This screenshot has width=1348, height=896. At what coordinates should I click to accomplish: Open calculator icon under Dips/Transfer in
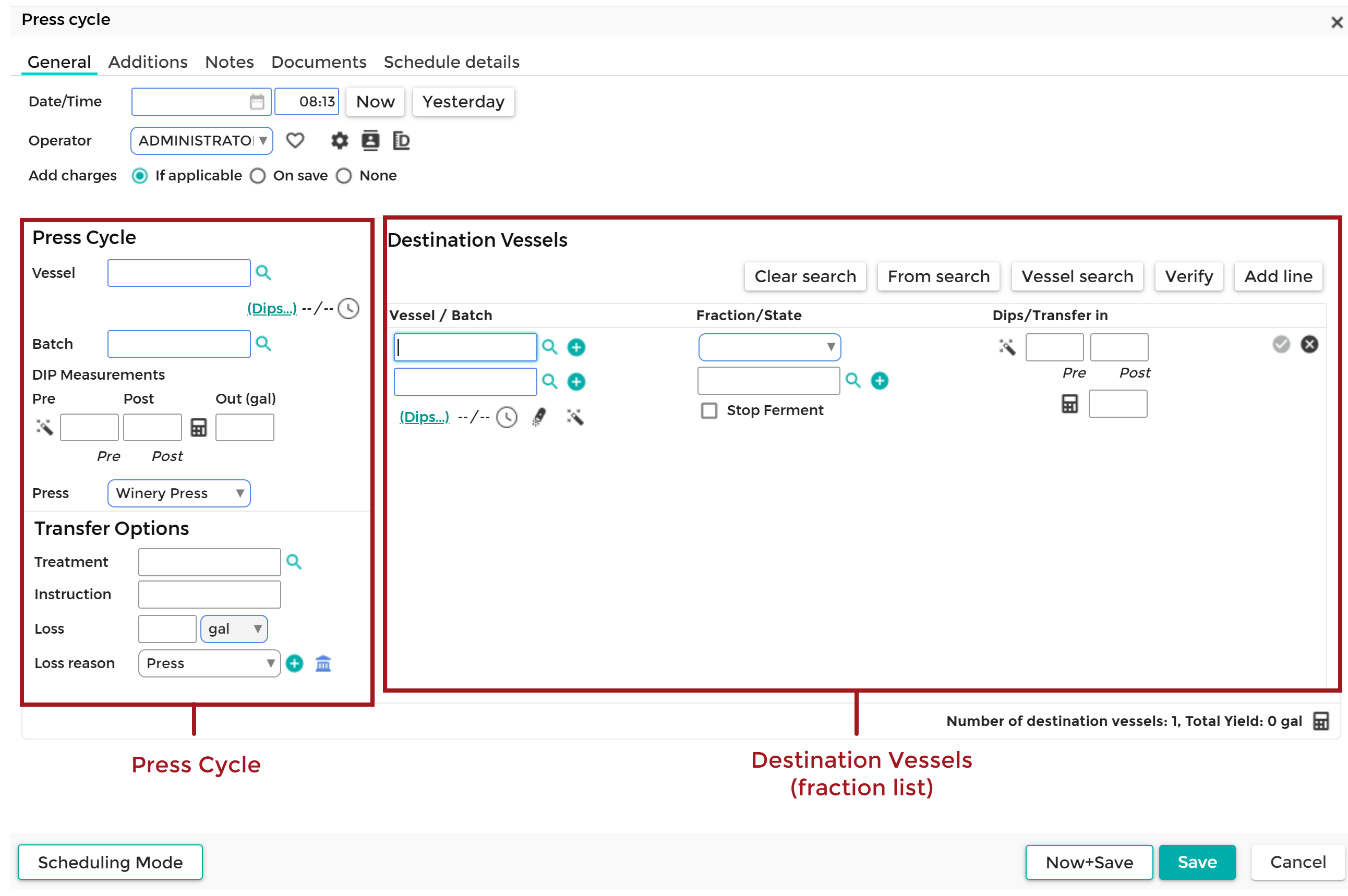[1070, 404]
